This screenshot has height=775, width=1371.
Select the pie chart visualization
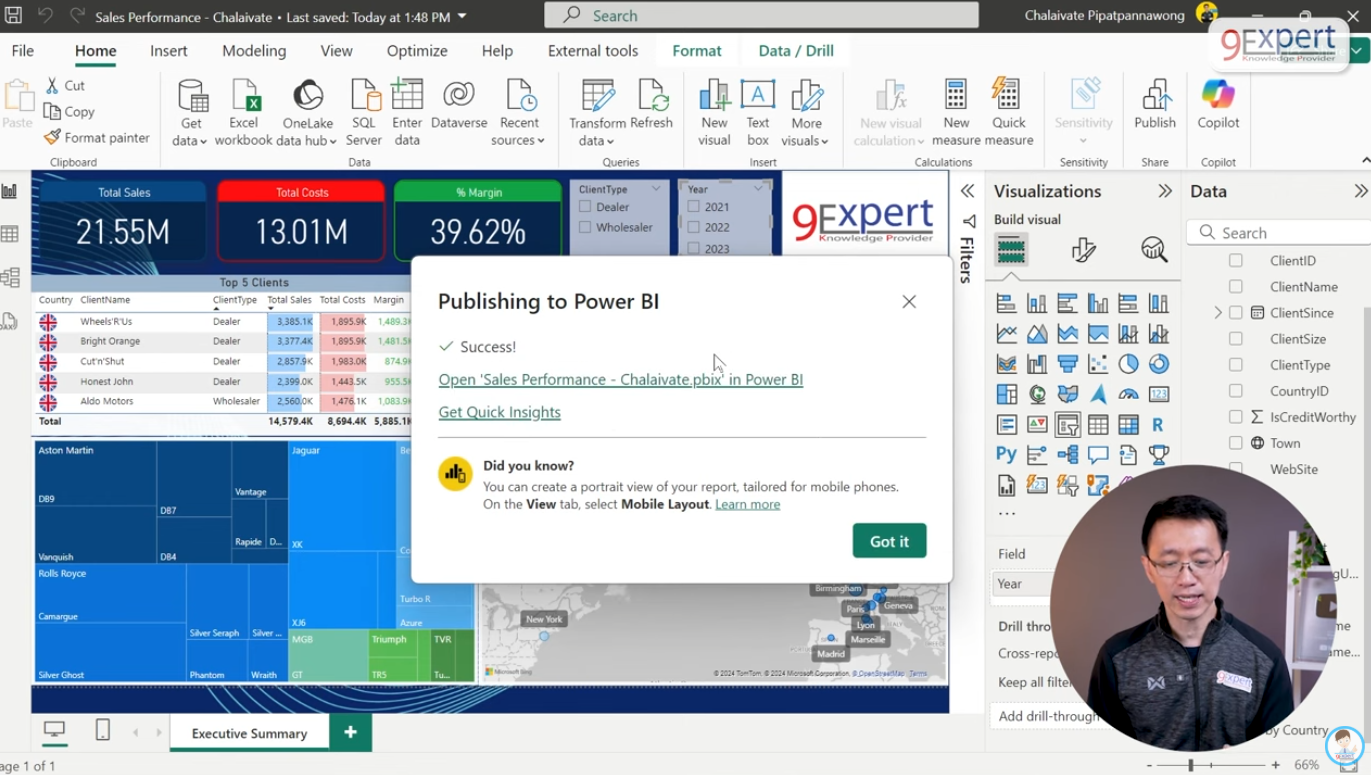1129,363
